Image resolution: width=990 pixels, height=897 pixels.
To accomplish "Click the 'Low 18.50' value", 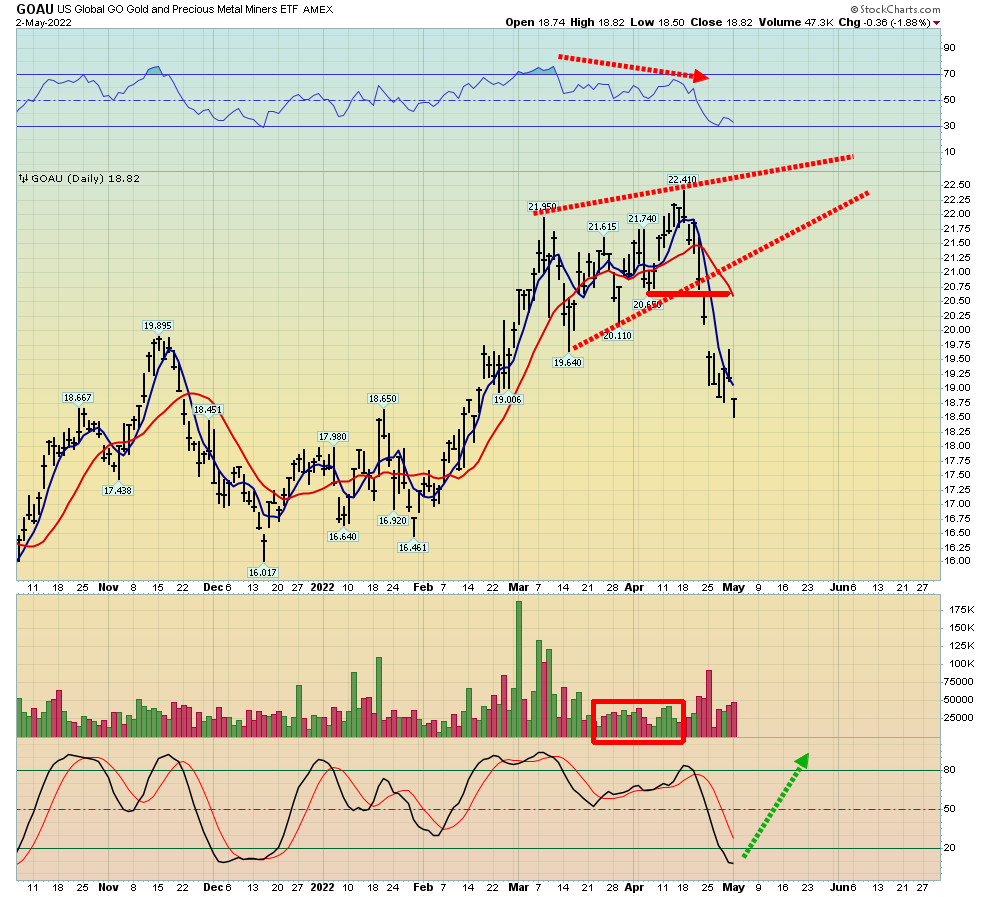I will point(657,22).
